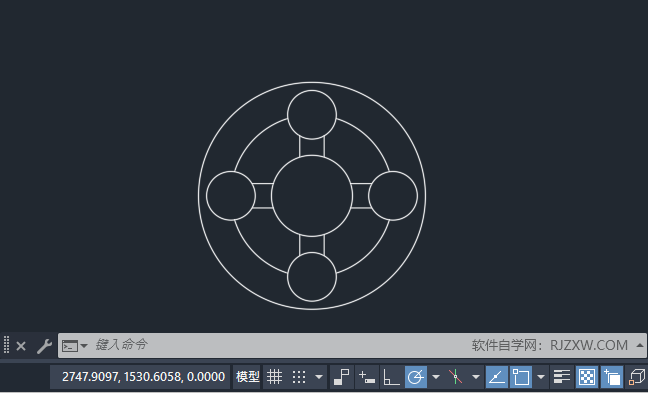Open polar tracking angle dropdown
This screenshot has width=648, height=393.
point(436,377)
